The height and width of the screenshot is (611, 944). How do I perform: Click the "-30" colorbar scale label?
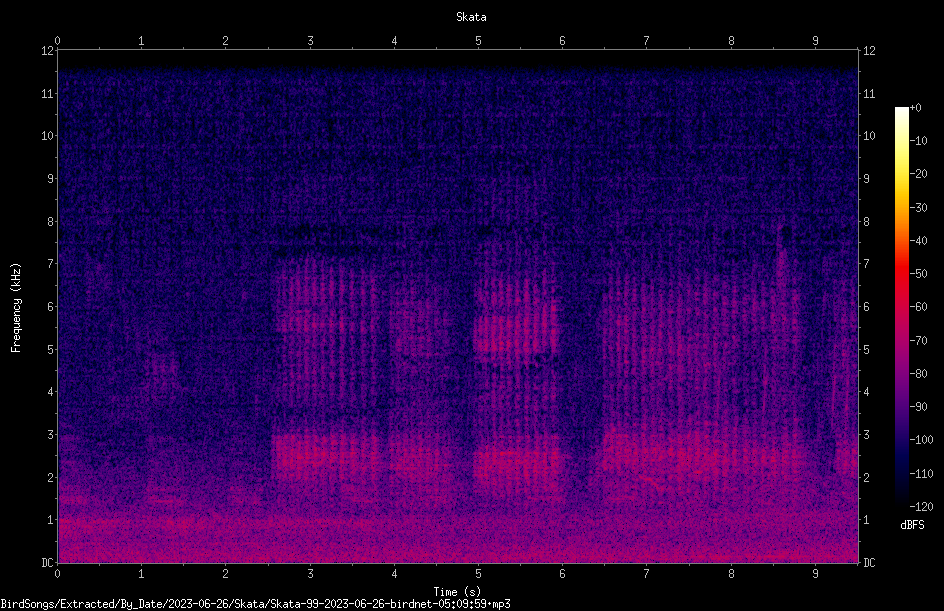click(918, 208)
